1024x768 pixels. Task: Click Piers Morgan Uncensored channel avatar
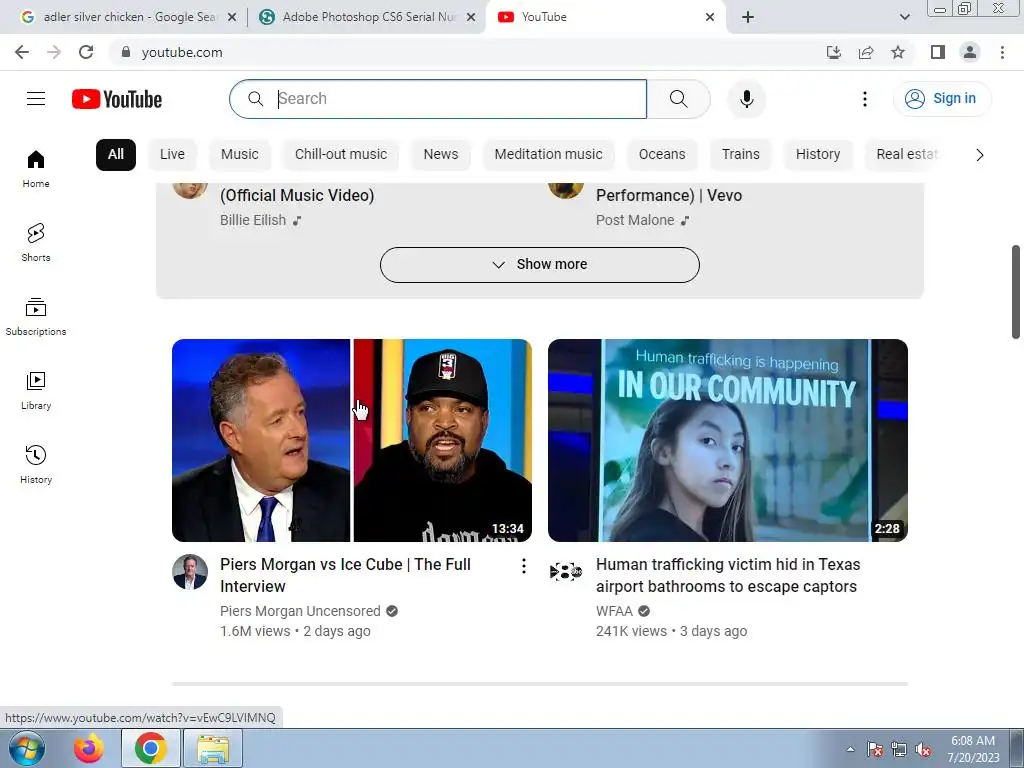(x=190, y=572)
